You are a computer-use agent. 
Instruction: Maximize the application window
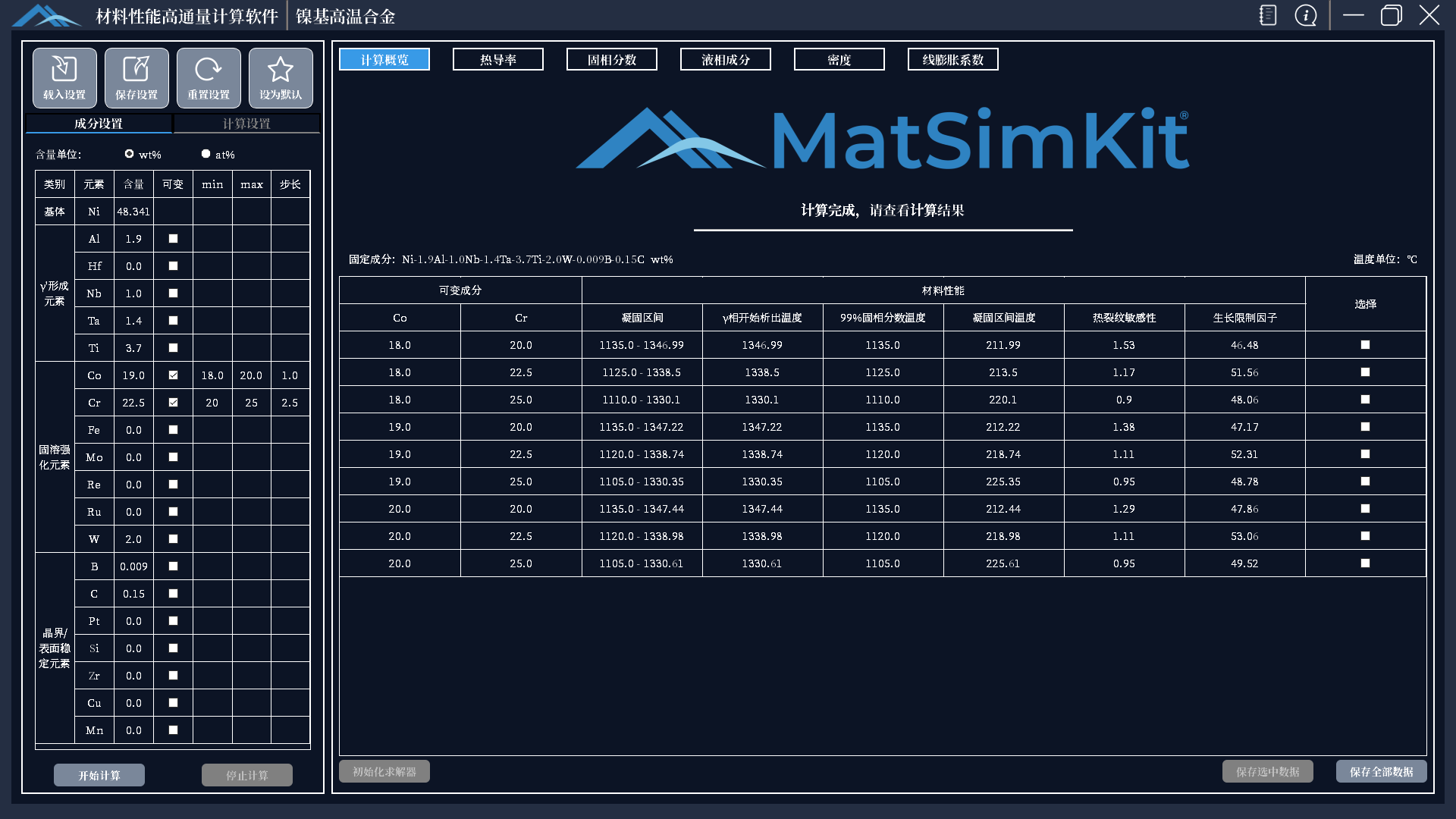[1392, 15]
